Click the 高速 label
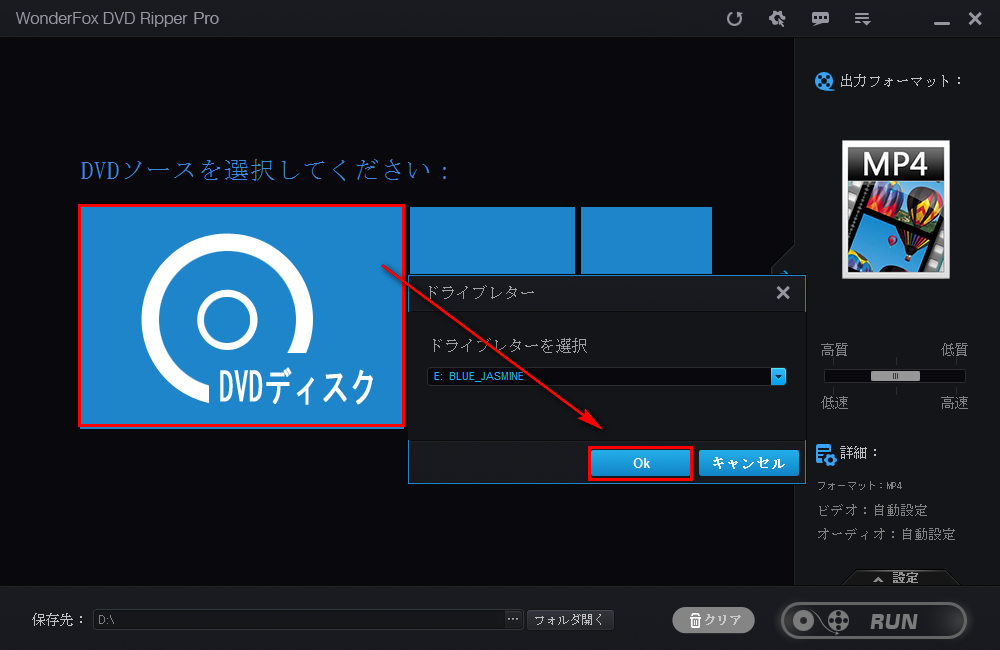Image resolution: width=1000 pixels, height=650 pixels. pos(954,403)
